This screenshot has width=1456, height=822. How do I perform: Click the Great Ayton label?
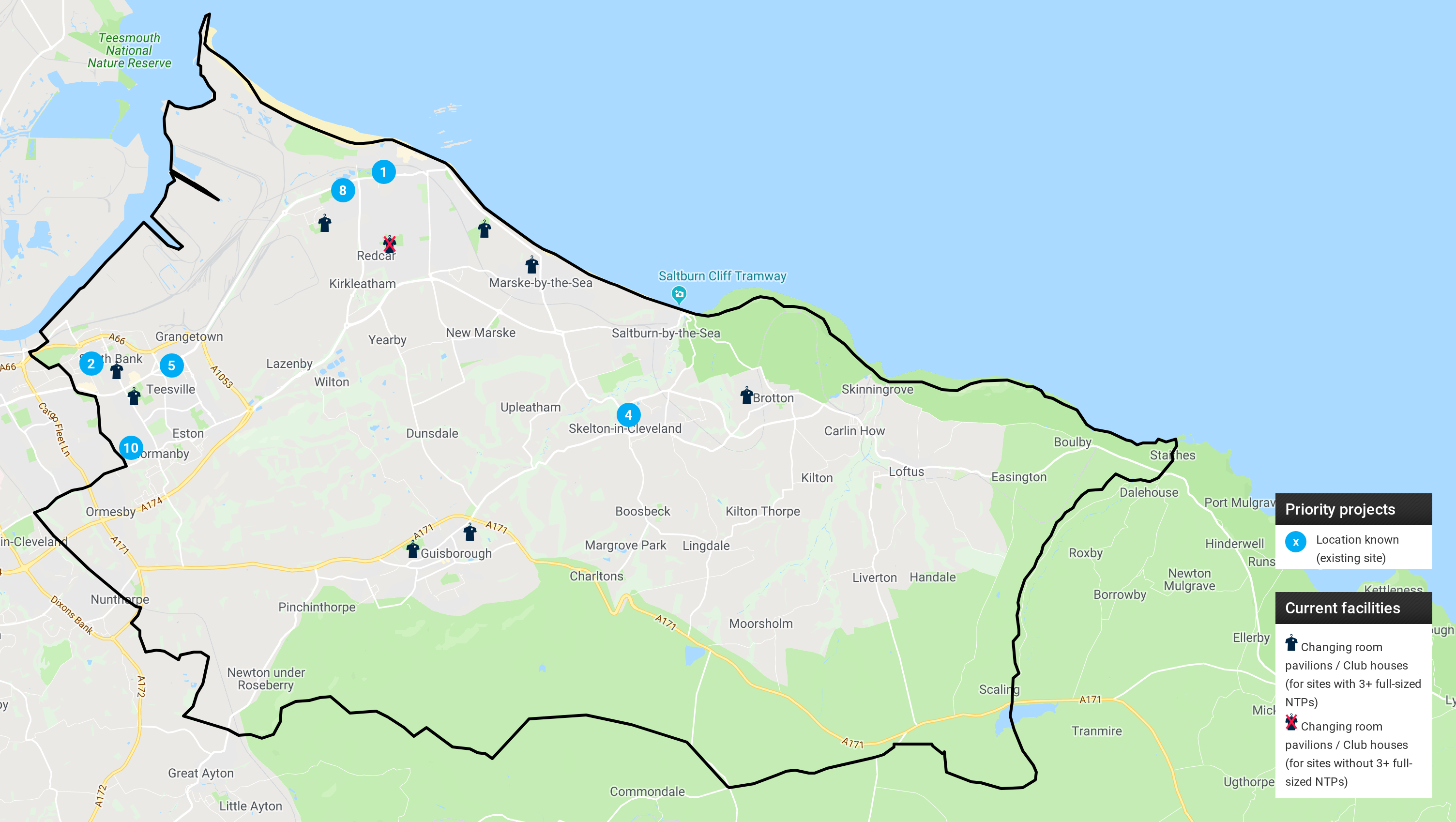point(200,774)
